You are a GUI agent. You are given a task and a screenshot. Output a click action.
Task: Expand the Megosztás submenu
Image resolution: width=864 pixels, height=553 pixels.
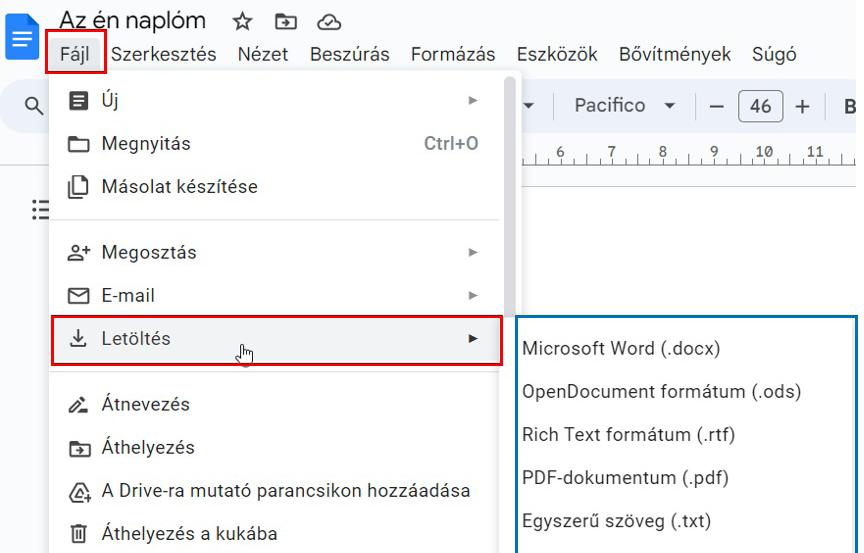pos(276,252)
